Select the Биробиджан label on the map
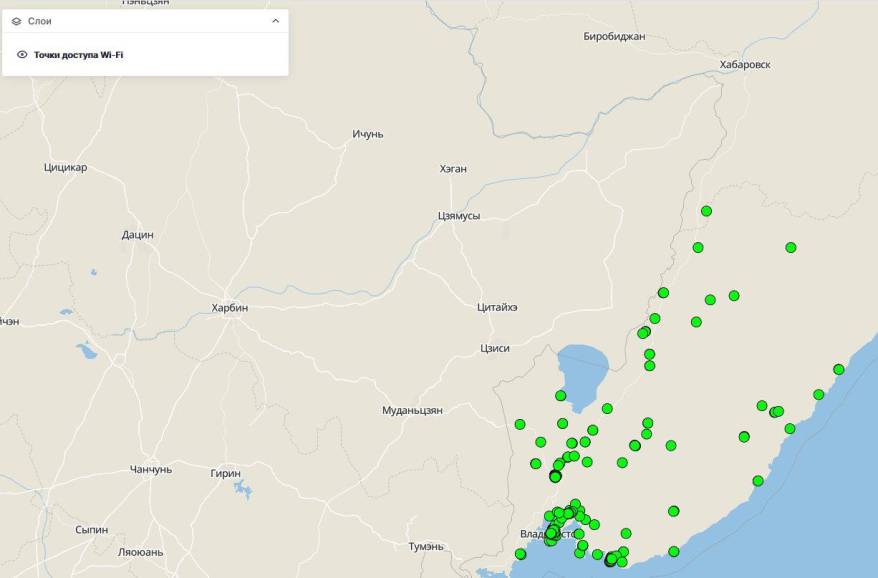The width and height of the screenshot is (878, 578). tap(614, 37)
